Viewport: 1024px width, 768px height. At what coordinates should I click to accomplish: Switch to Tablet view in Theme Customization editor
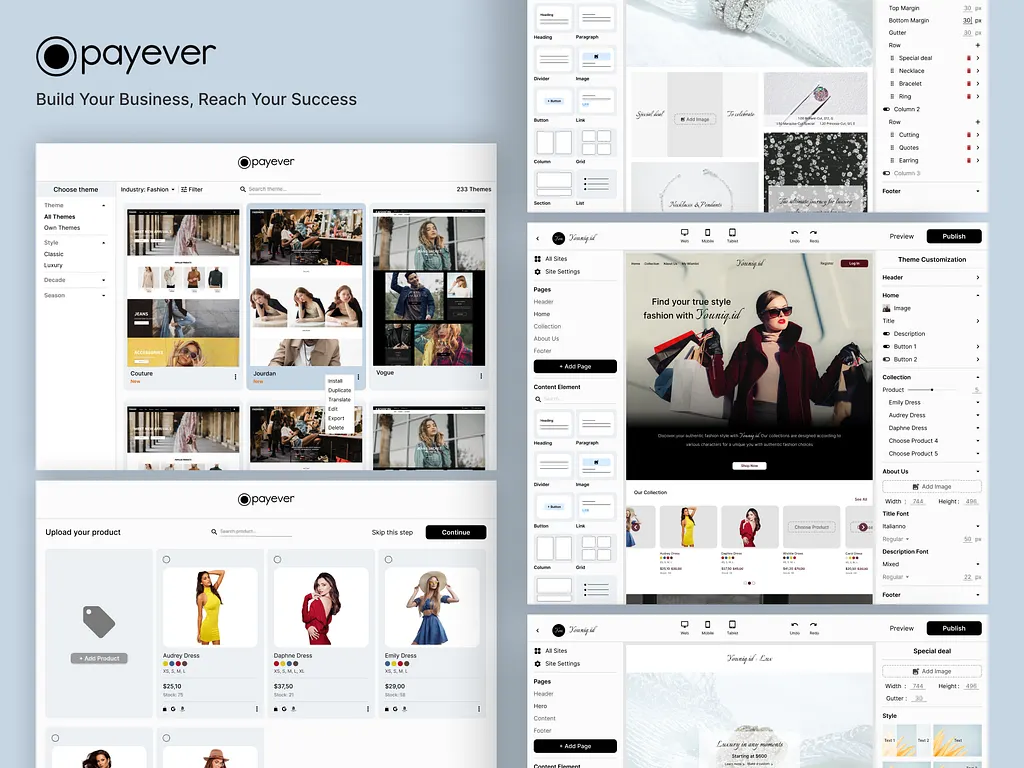[x=732, y=235]
